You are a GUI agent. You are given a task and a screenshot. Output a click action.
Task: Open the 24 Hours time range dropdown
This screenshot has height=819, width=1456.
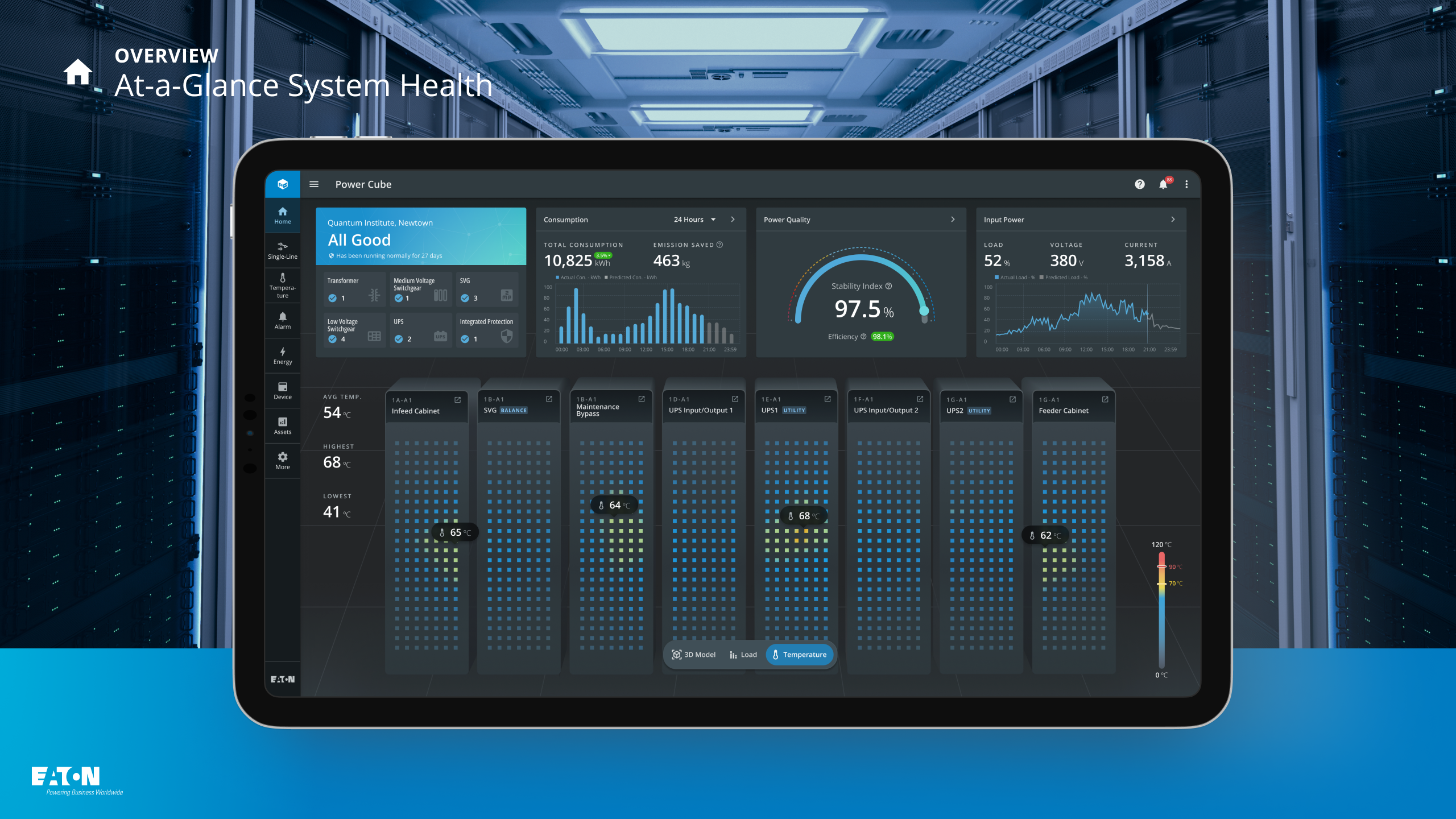(694, 220)
